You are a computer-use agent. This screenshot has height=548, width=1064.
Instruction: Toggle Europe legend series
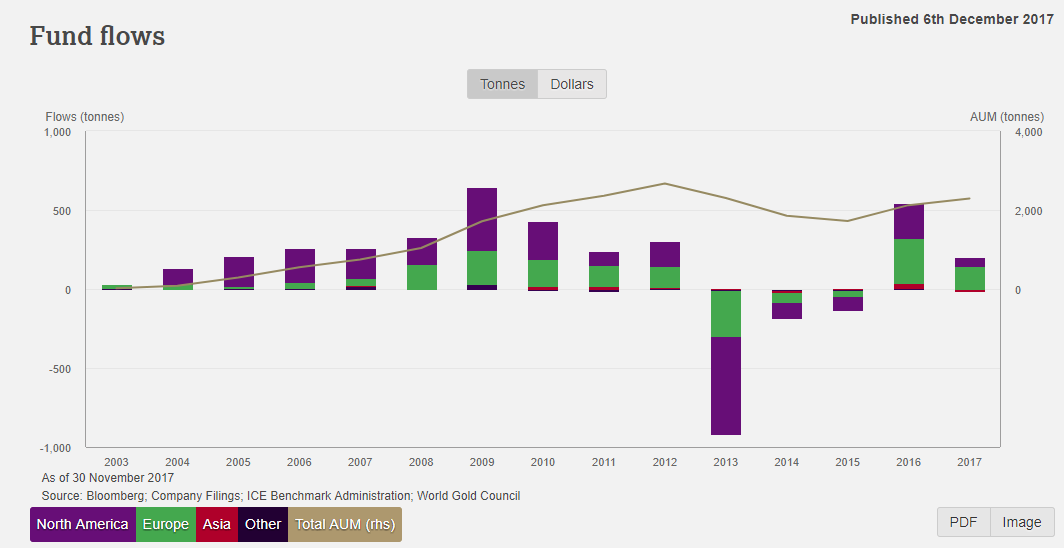click(165, 524)
